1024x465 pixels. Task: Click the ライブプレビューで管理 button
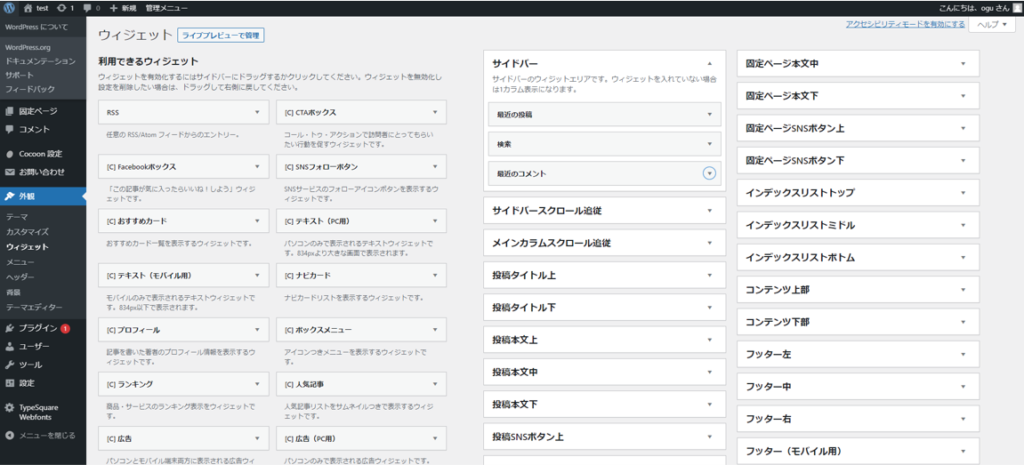click(221, 36)
